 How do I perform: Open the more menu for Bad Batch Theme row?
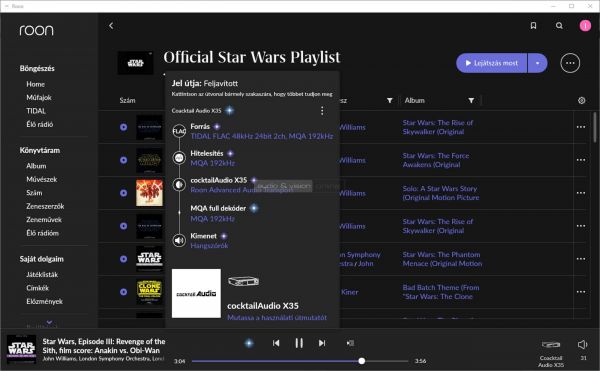[580, 292]
